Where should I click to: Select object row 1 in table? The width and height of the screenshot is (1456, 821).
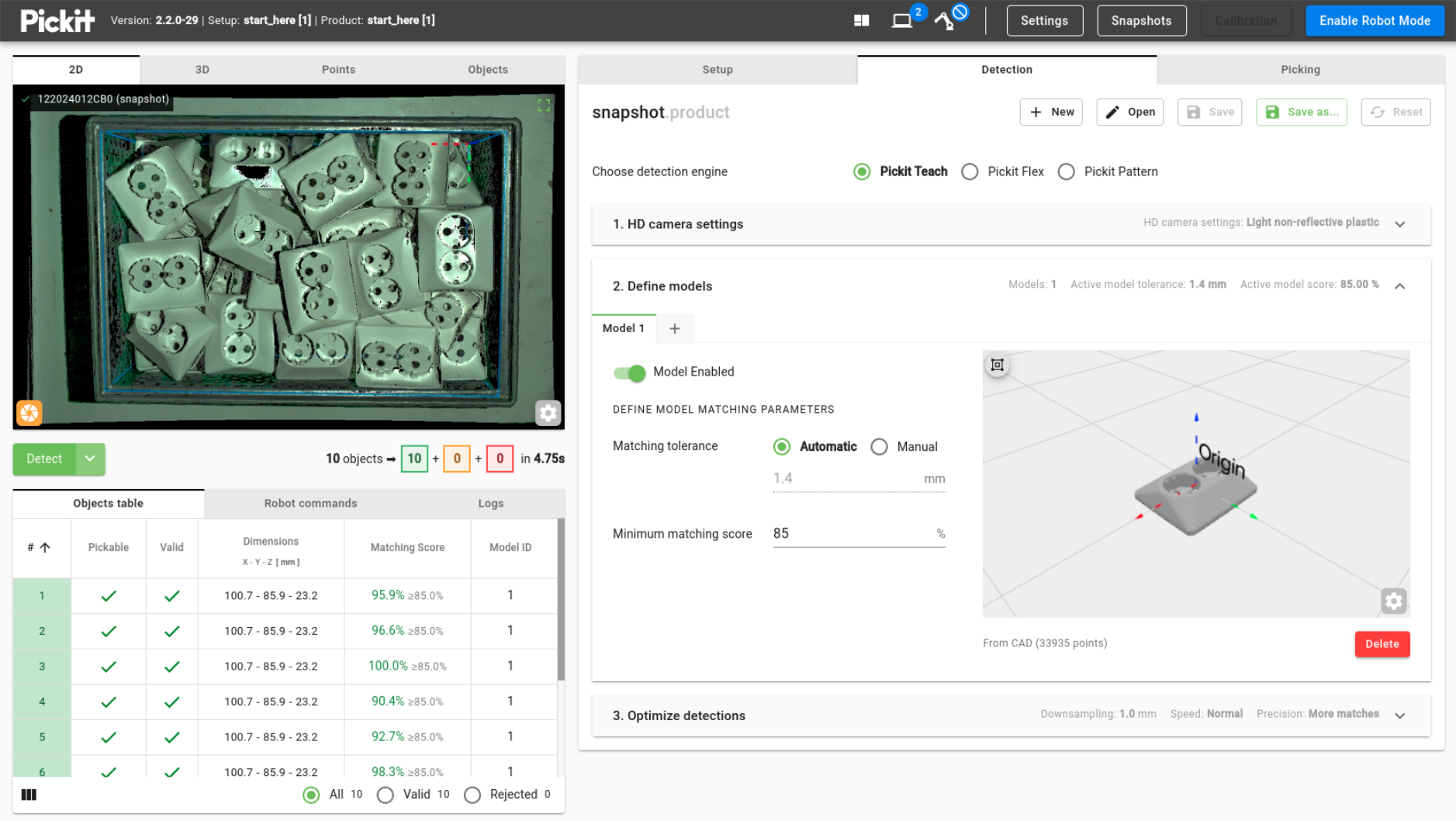pyautogui.click(x=285, y=595)
